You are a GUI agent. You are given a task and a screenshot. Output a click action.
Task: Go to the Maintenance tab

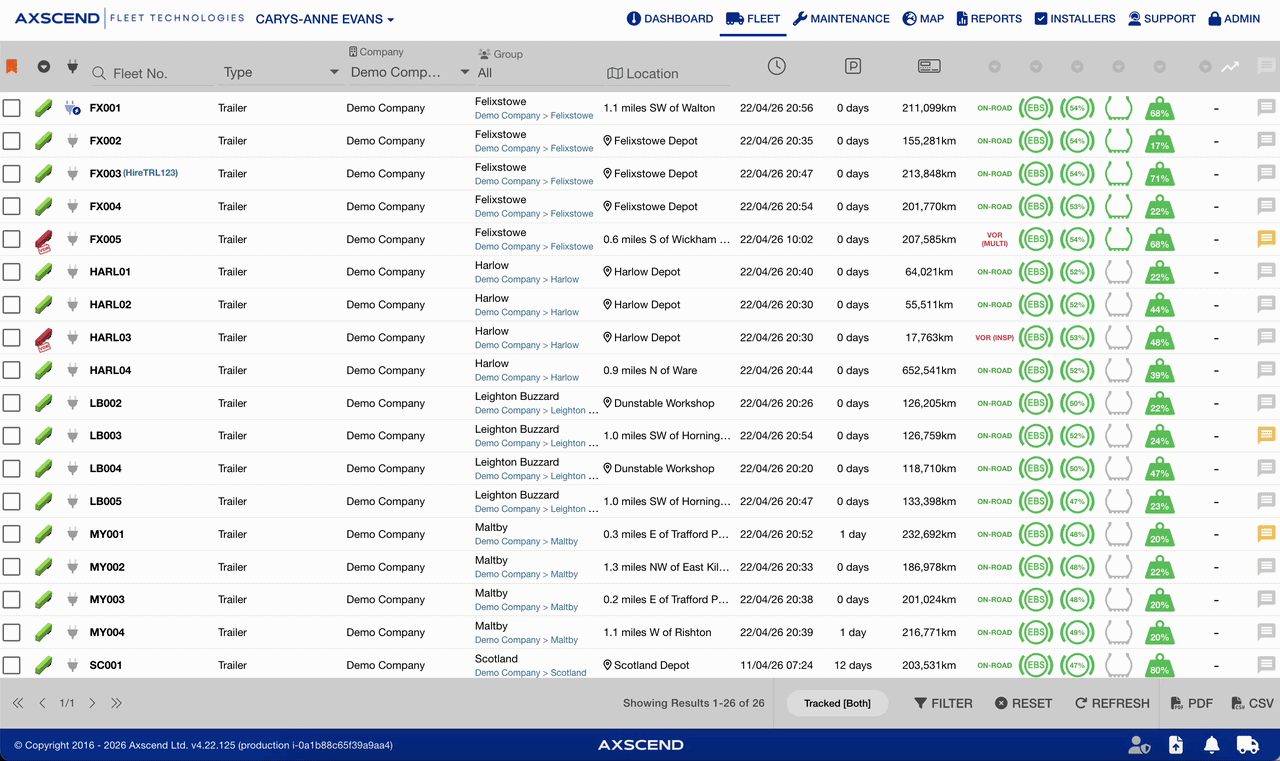[x=841, y=19]
